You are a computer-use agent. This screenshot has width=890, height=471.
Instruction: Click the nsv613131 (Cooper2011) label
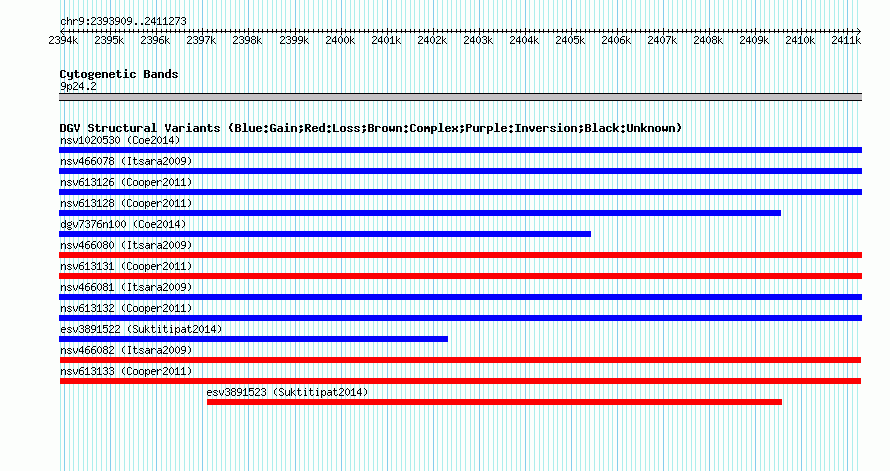point(126,266)
